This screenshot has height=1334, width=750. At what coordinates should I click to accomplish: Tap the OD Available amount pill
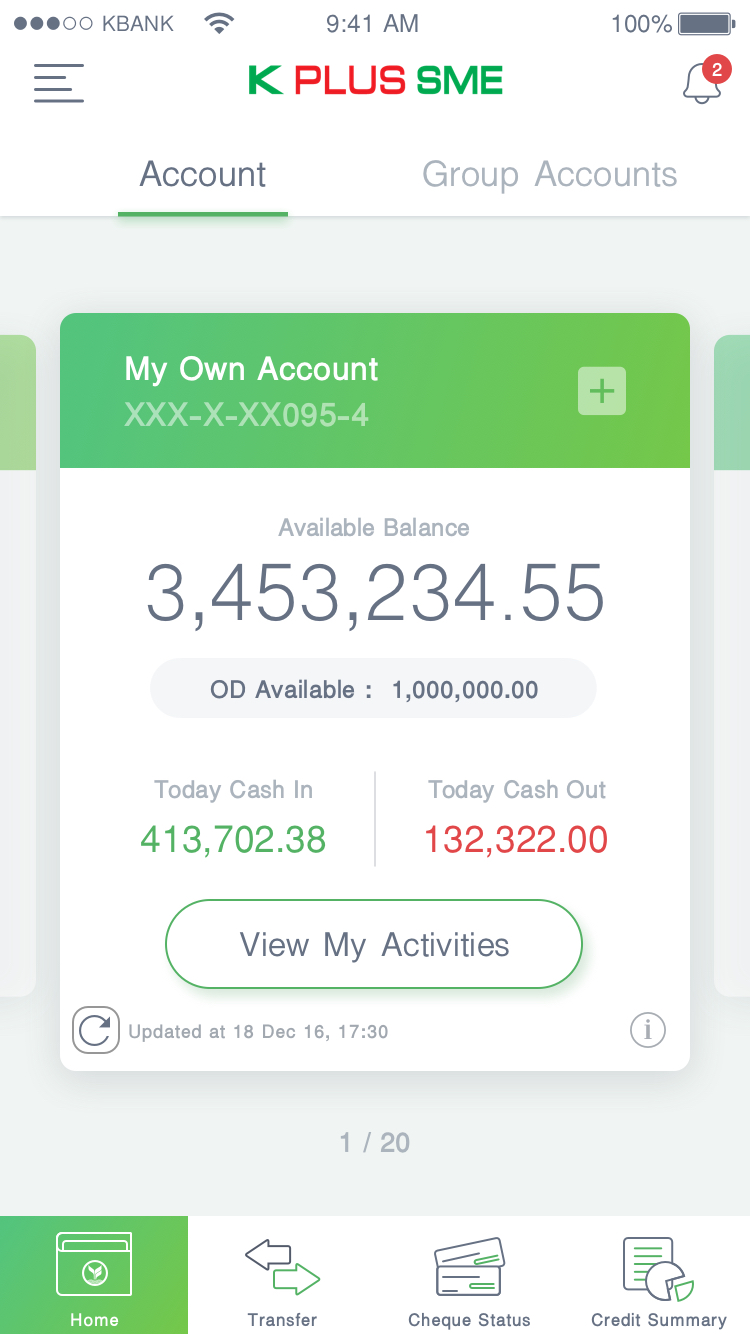click(x=373, y=689)
